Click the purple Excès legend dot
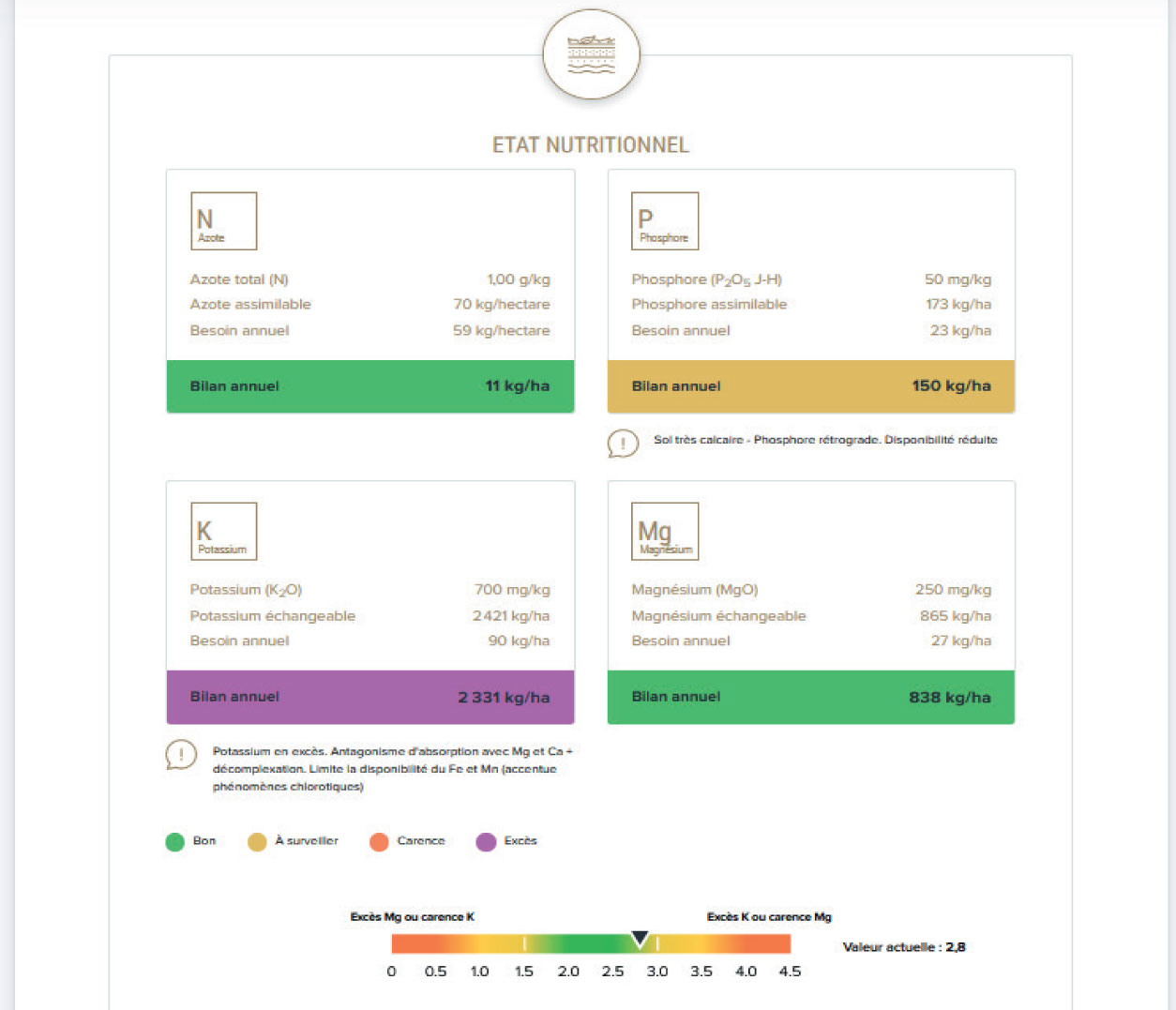This screenshot has width=1176, height=1010. pyautogui.click(x=486, y=842)
